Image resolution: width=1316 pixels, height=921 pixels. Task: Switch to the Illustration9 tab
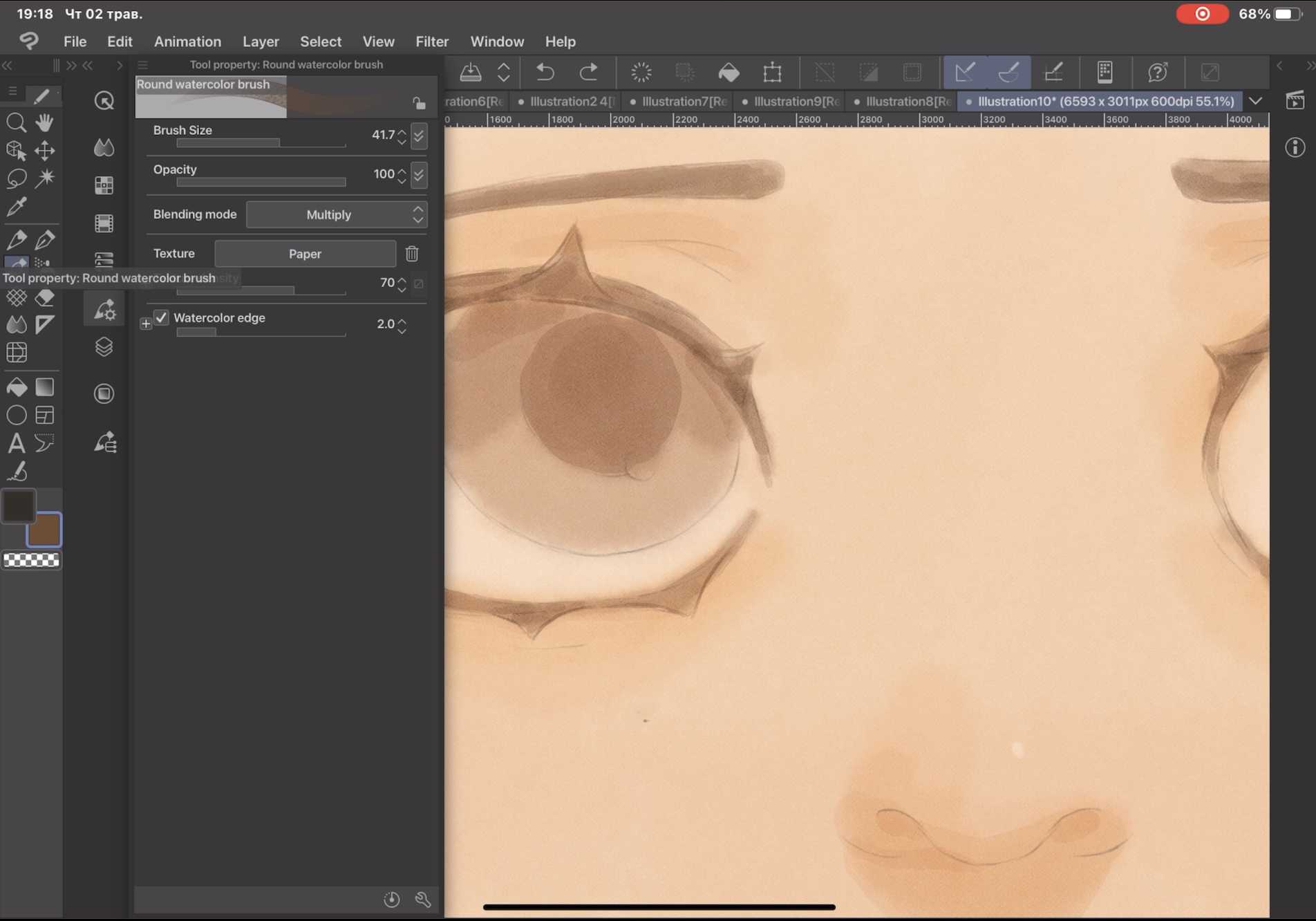[795, 101]
